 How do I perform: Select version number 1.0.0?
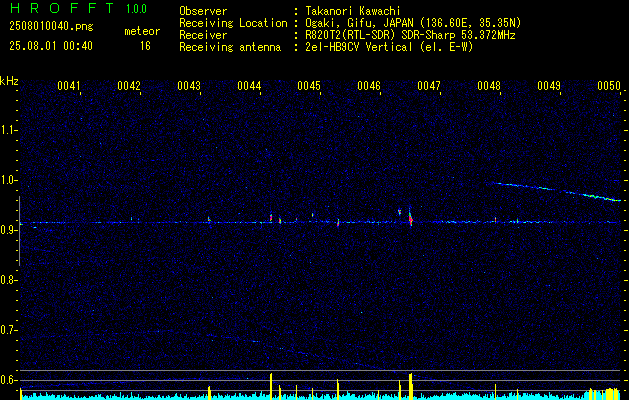coord(136,9)
